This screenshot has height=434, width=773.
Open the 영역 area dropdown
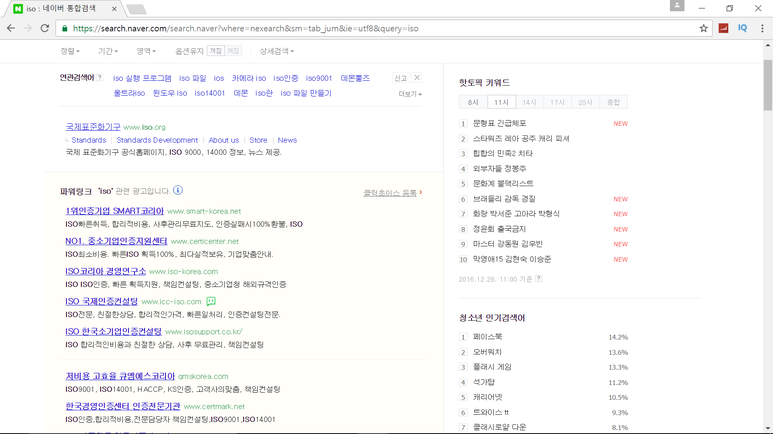pos(146,51)
